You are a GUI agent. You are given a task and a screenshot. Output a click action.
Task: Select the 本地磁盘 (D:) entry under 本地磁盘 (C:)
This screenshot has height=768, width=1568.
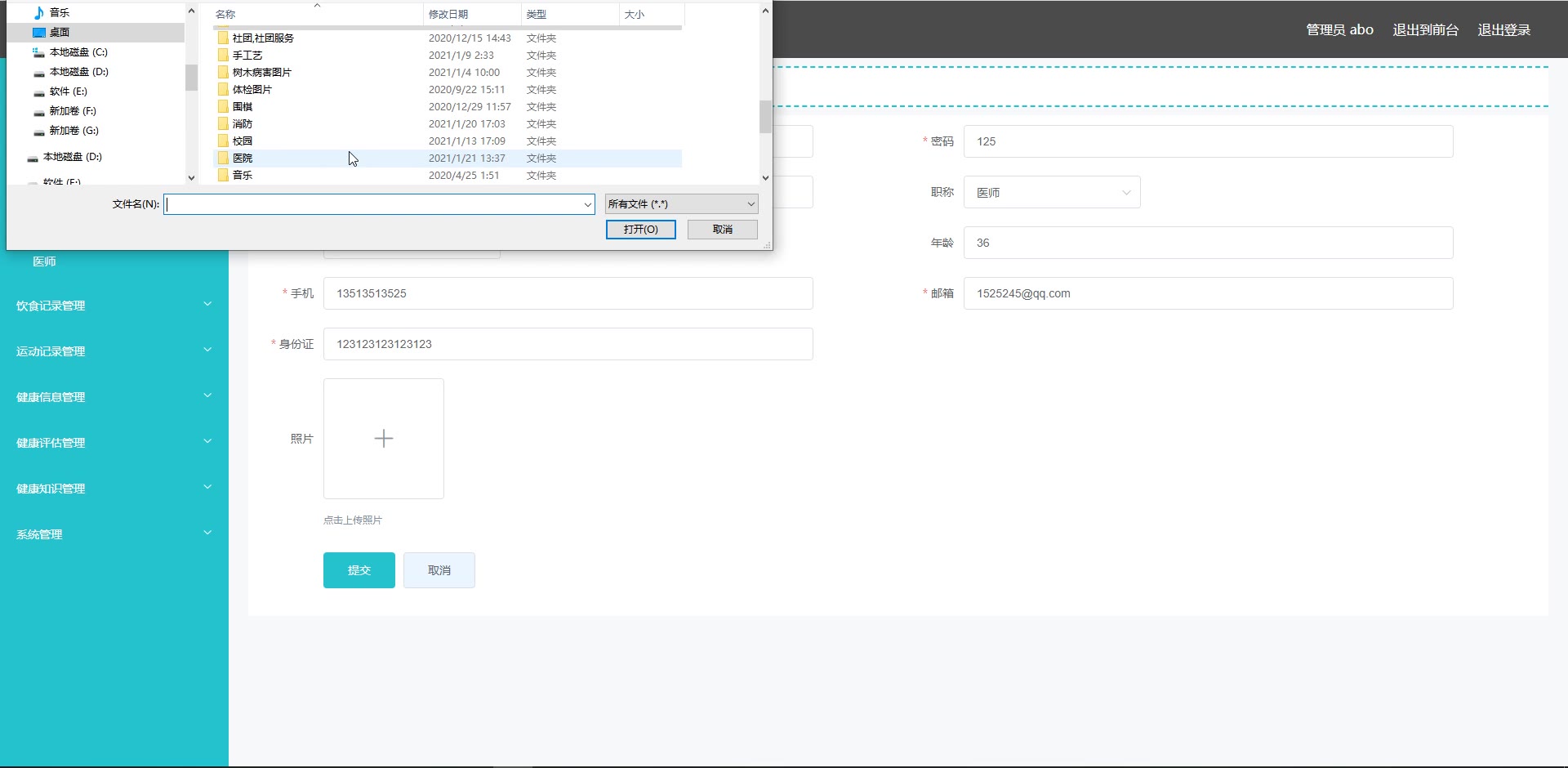point(78,72)
